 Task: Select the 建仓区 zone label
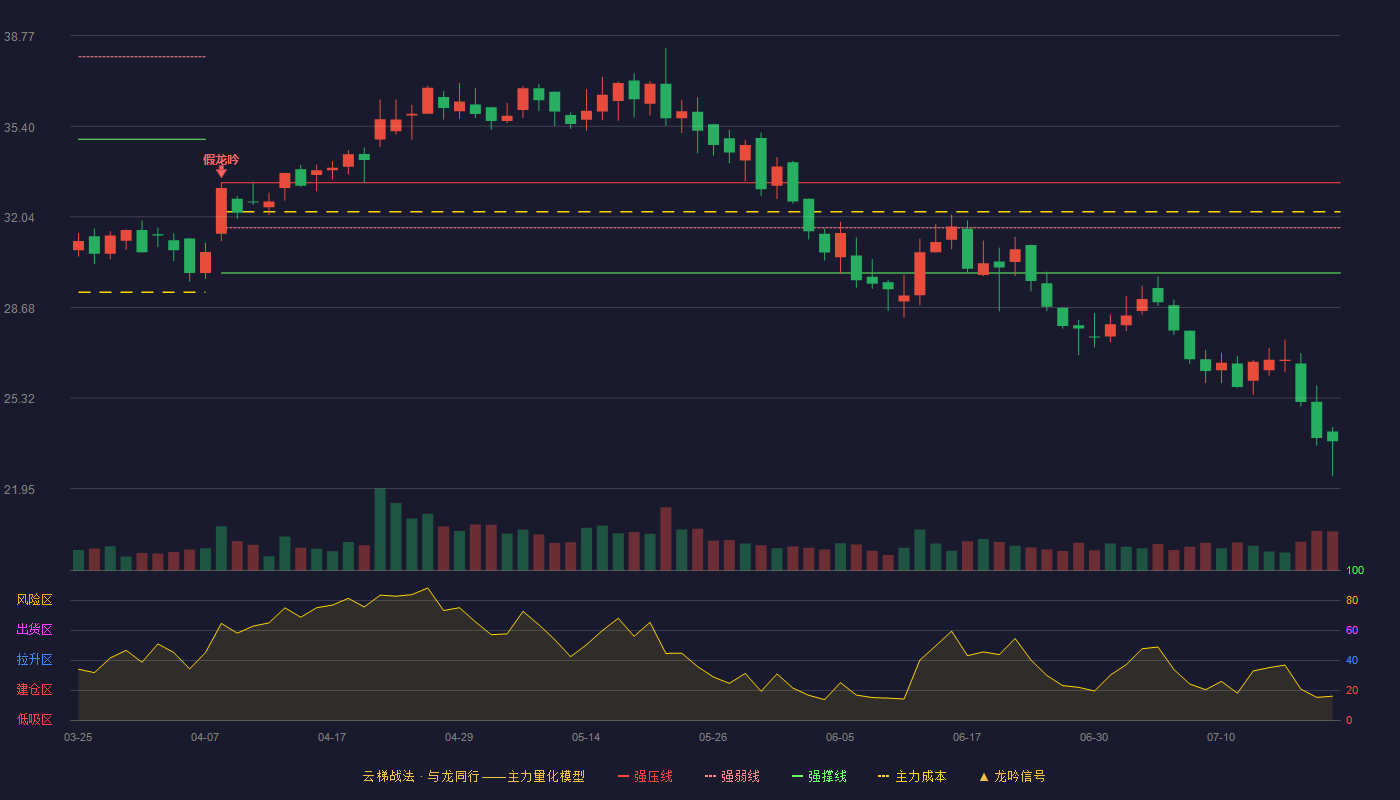click(34, 690)
